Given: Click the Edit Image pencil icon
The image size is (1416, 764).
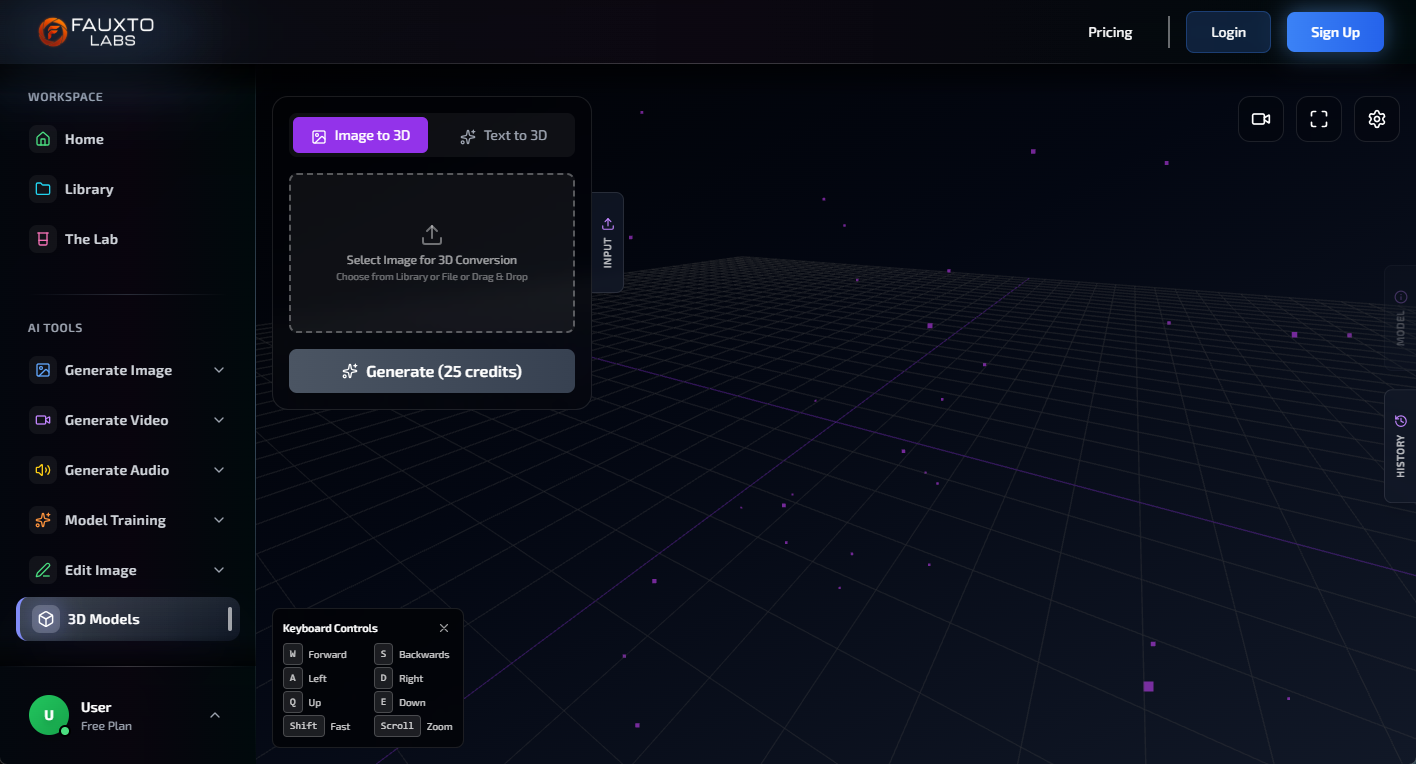Looking at the screenshot, I should click(43, 570).
